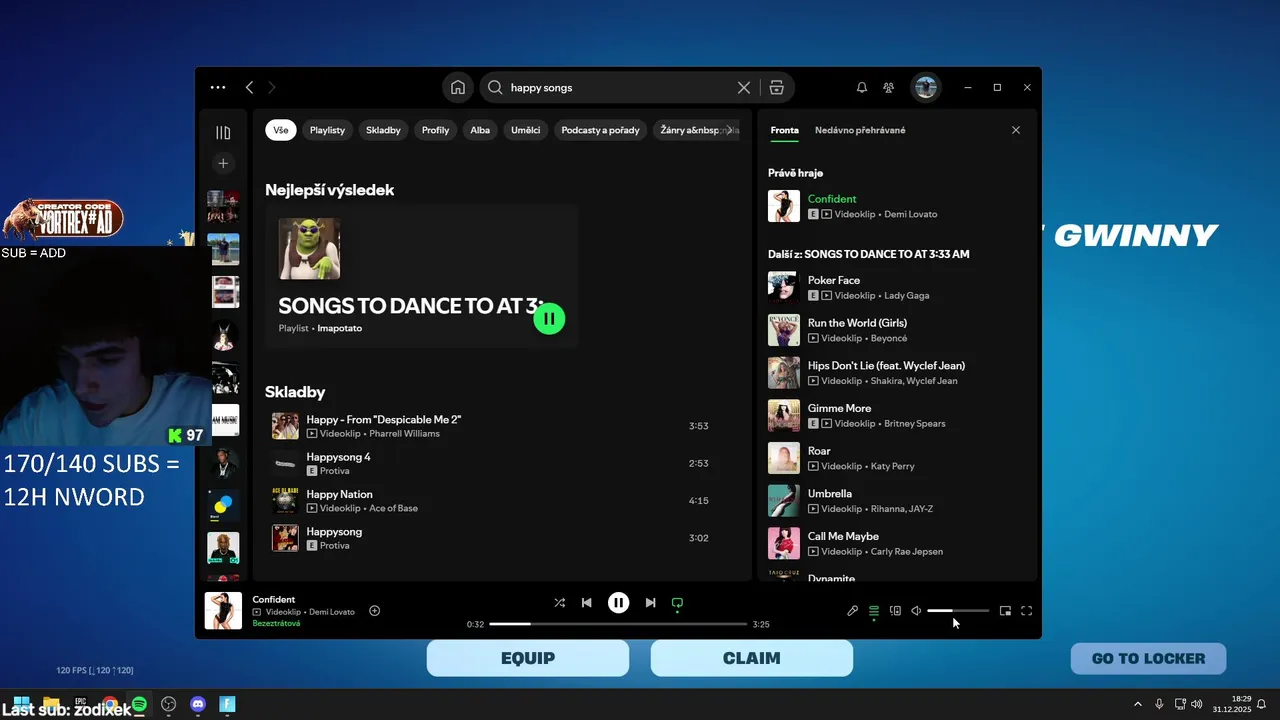Select the Vše filter chip
1280x720 pixels.
(281, 130)
